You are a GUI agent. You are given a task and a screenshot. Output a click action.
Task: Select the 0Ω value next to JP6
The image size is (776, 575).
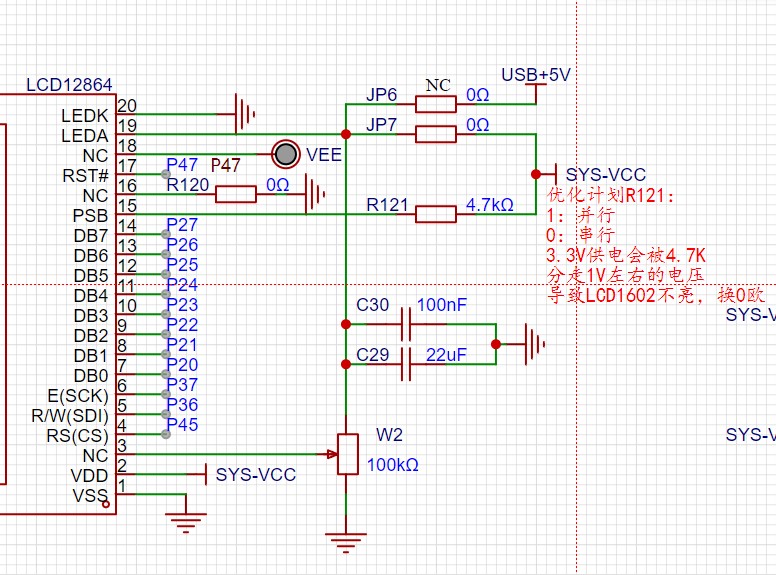point(478,95)
